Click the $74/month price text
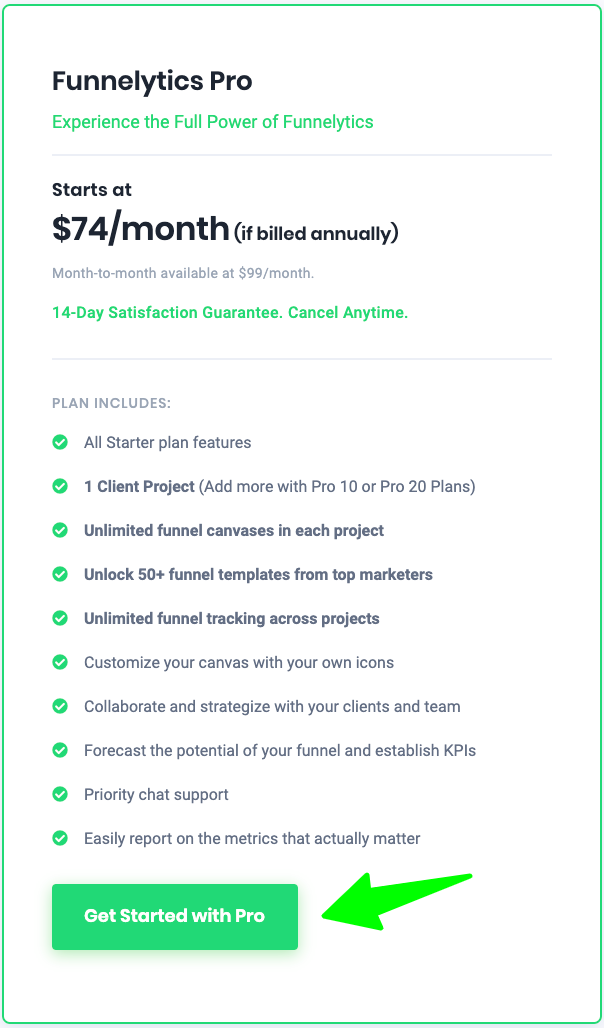Screen dimensions: 604x1028 tap(141, 229)
